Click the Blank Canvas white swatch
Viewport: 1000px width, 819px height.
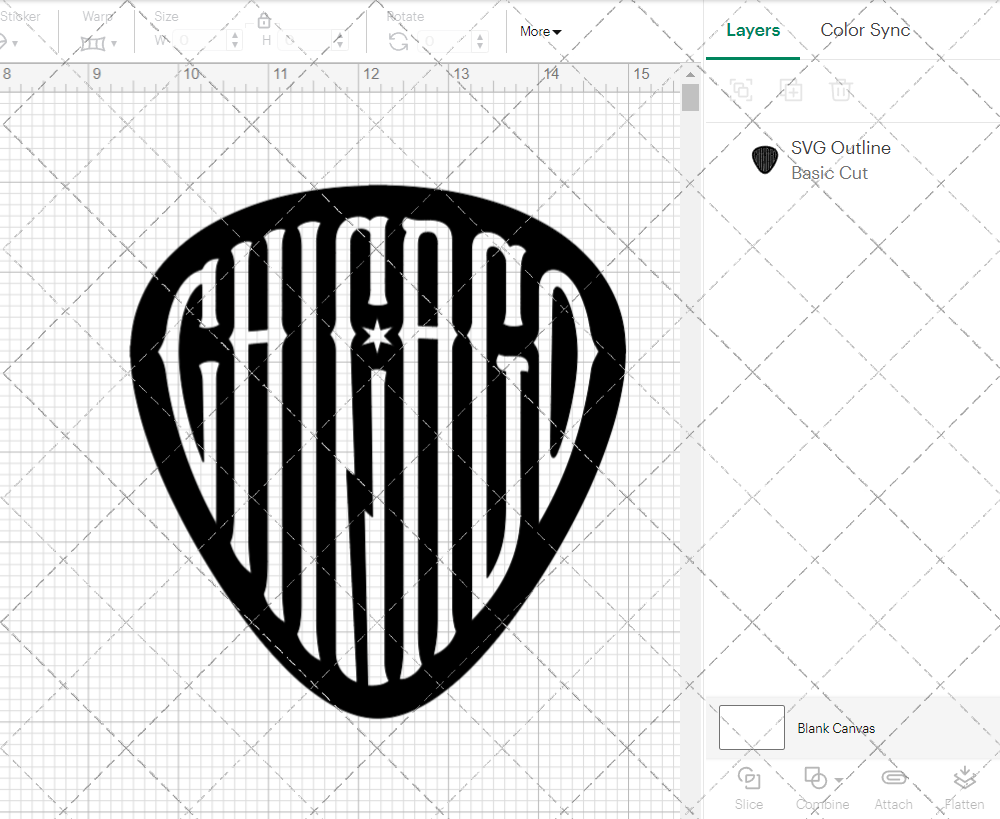751,727
